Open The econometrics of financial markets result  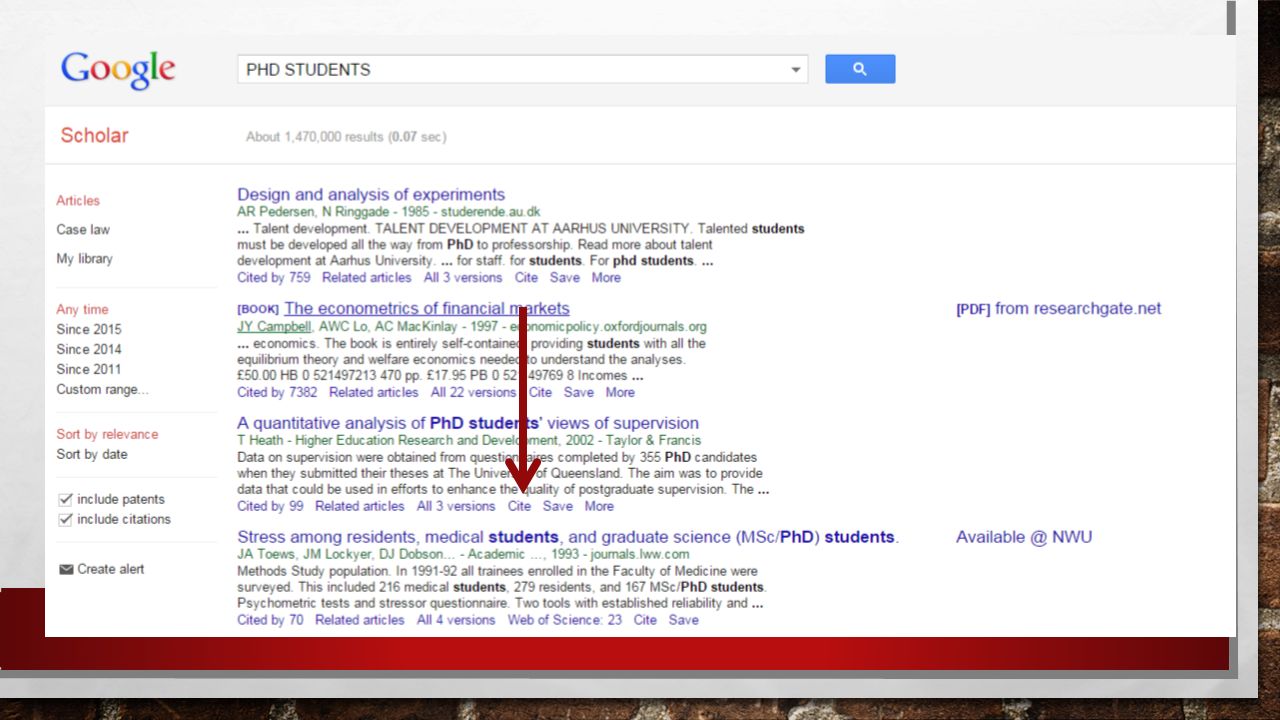[x=427, y=308]
